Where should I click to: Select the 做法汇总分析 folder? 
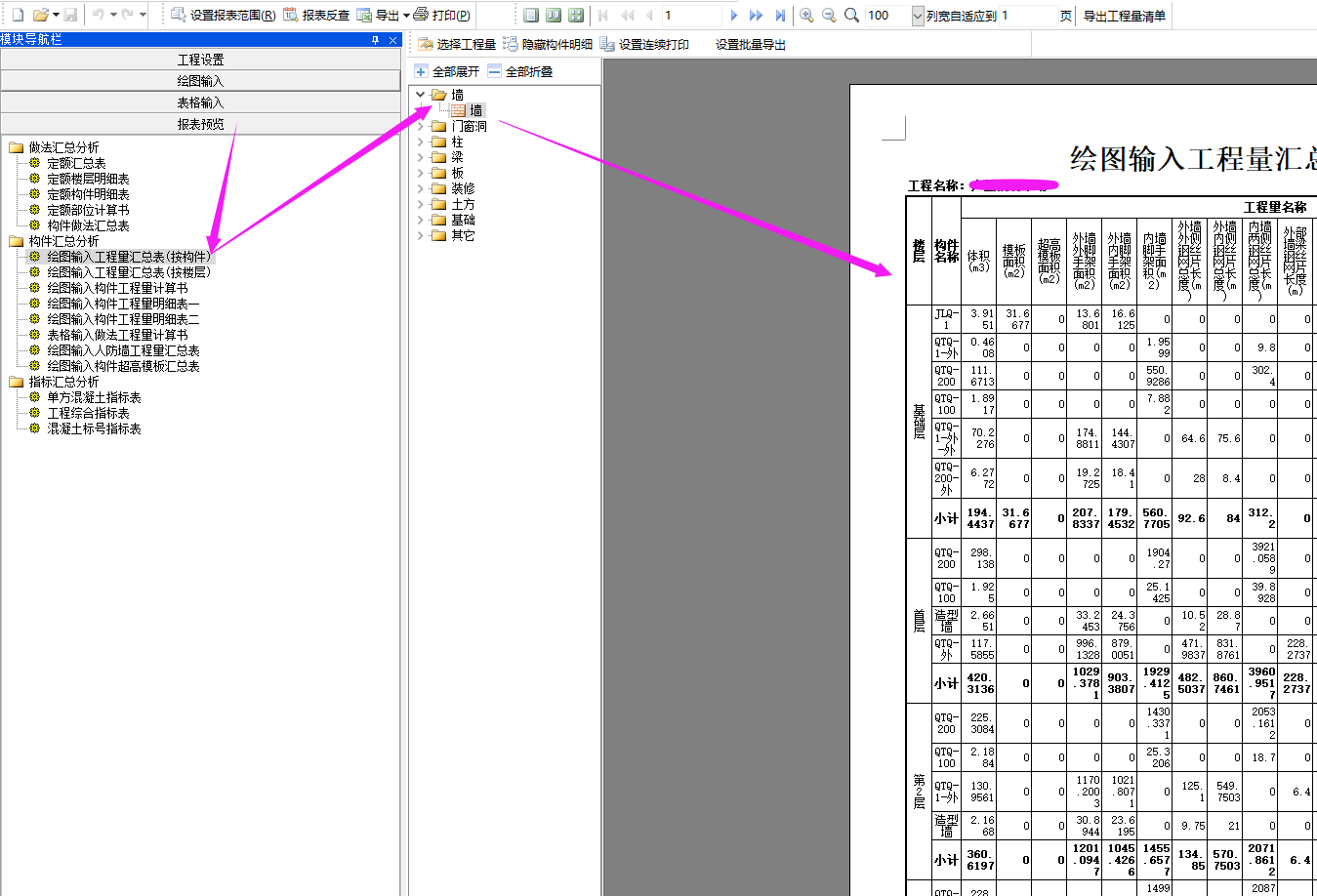tap(63, 147)
